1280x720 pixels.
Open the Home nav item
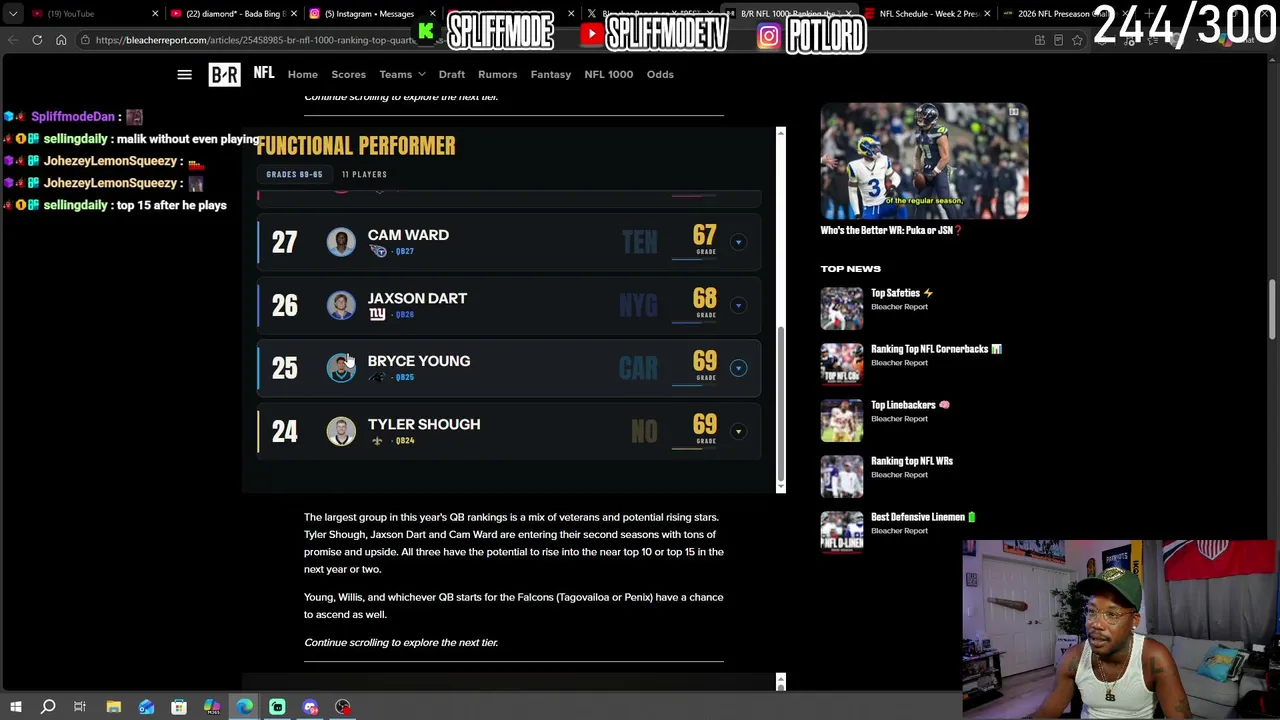(x=303, y=74)
